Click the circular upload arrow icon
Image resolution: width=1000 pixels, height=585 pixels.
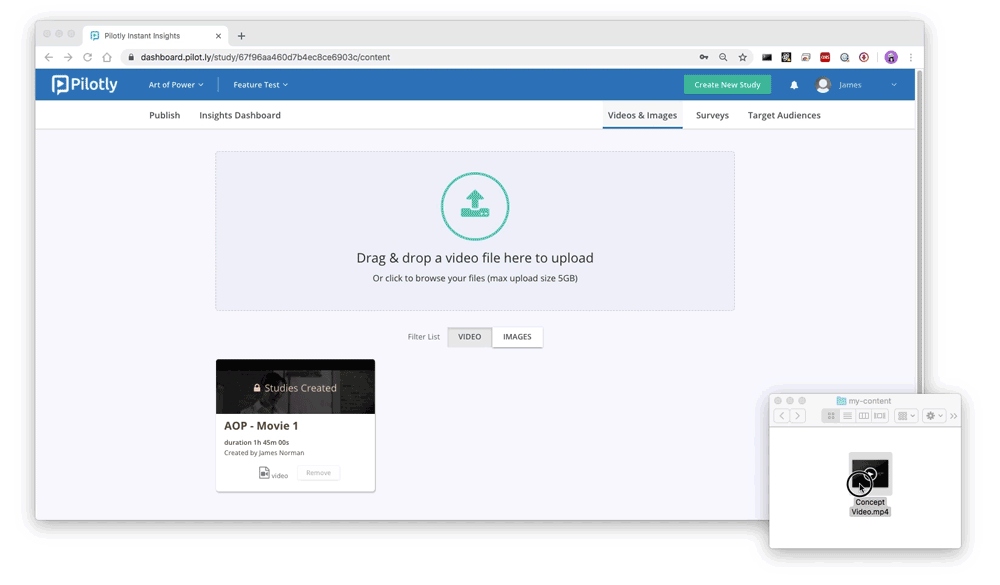point(474,206)
